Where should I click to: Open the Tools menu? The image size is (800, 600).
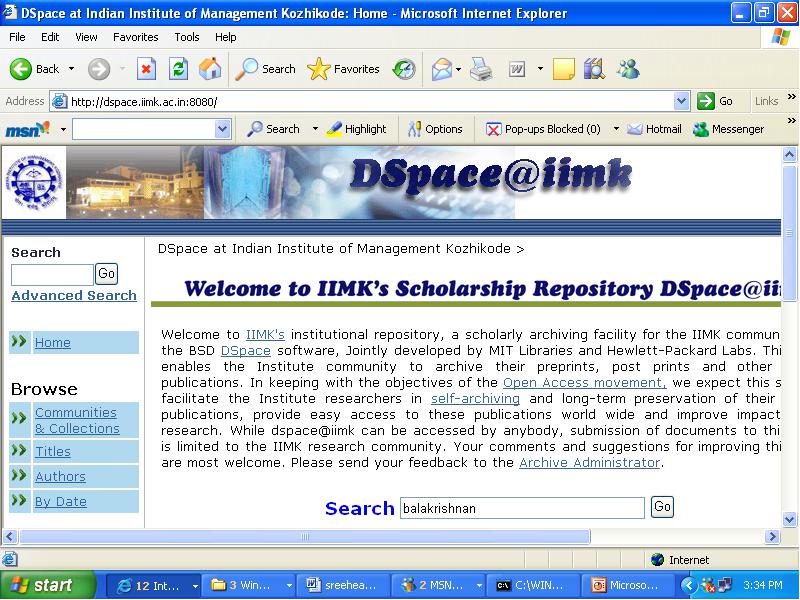(187, 37)
